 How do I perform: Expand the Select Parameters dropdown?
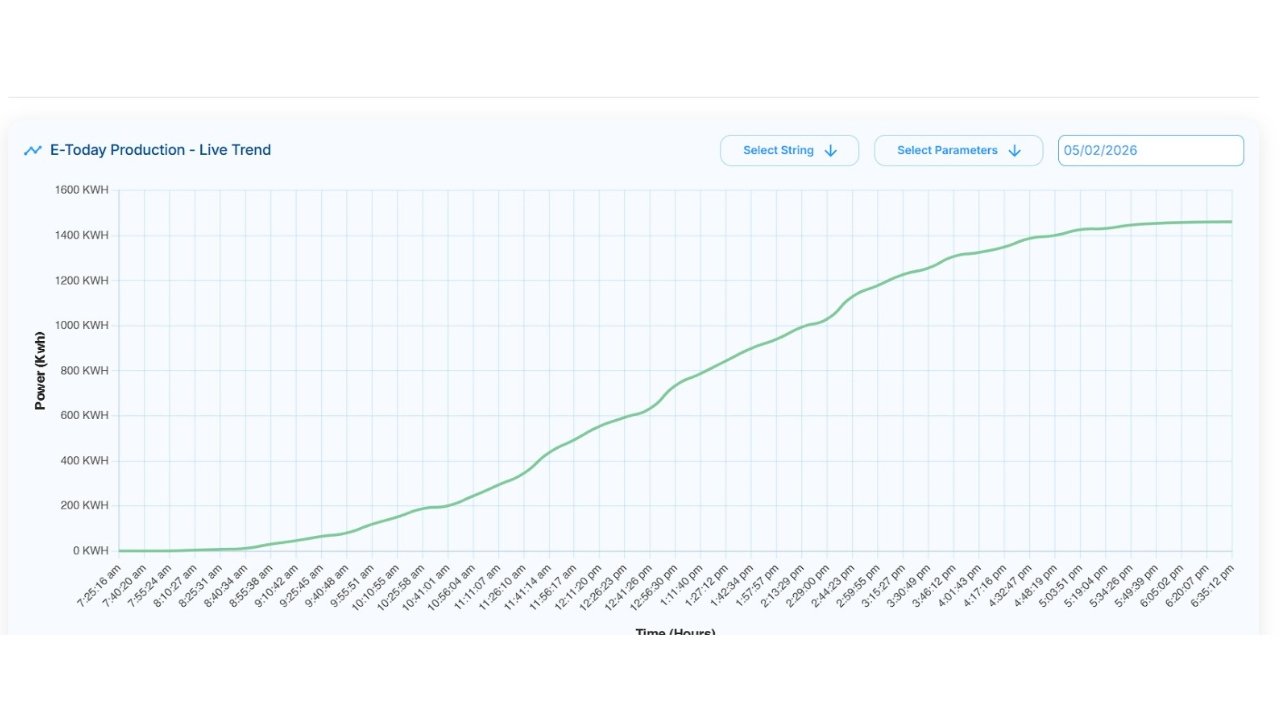click(958, 150)
